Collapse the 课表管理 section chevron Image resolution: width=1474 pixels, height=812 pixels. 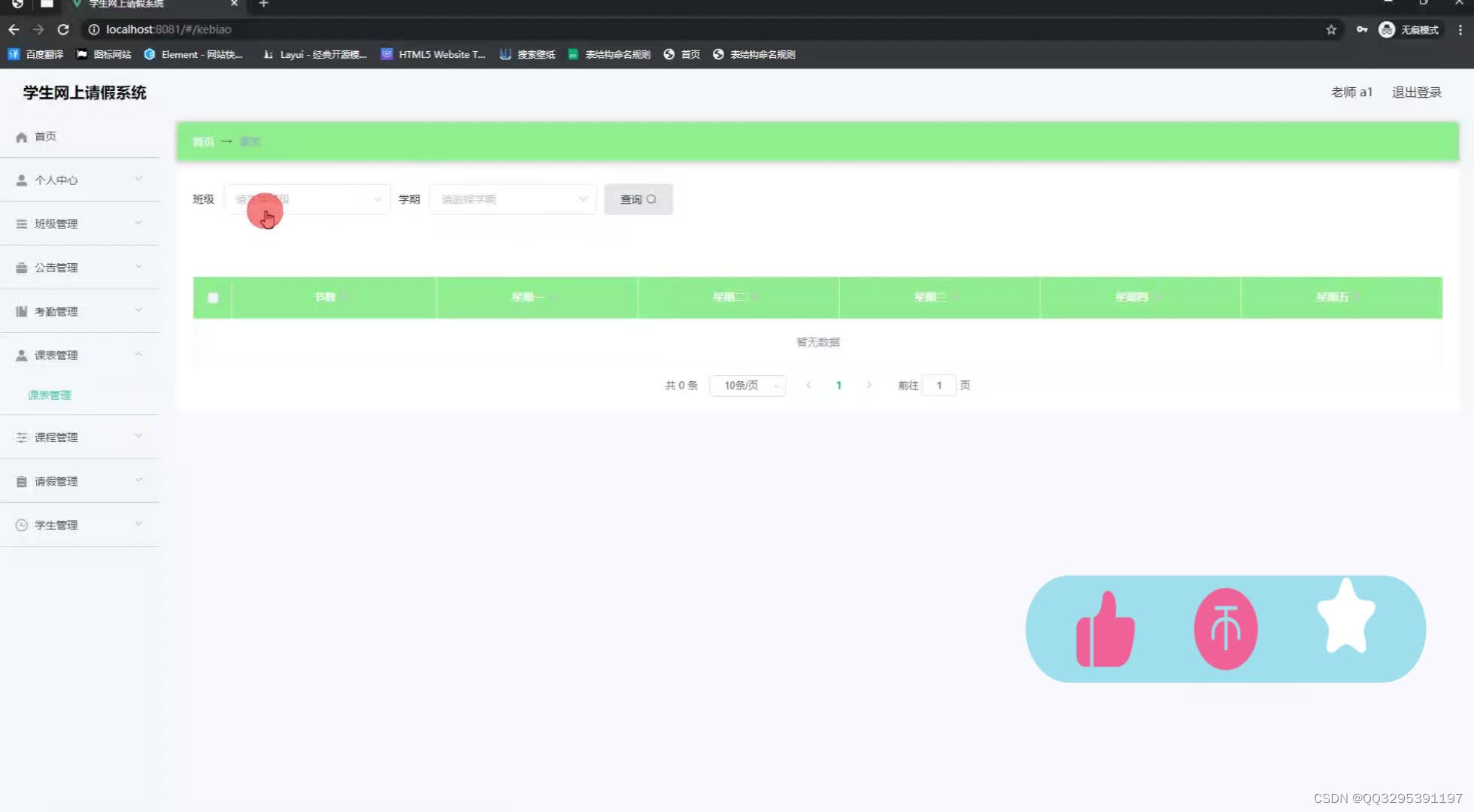click(x=138, y=354)
